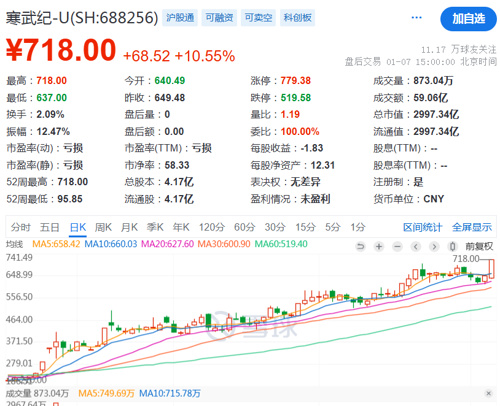Open 区间统计 range statistics

pyautogui.click(x=422, y=227)
